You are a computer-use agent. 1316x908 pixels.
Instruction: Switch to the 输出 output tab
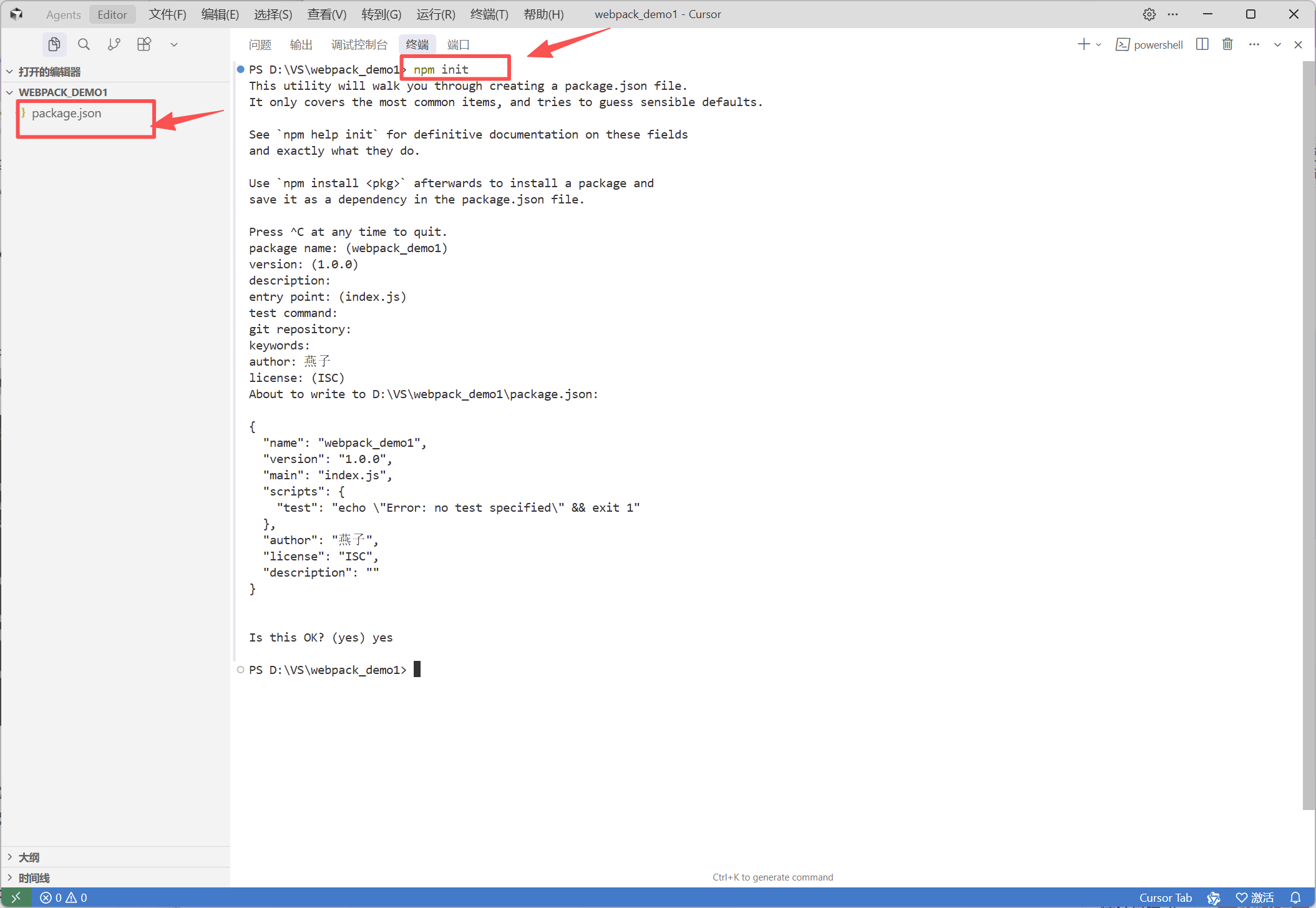point(301,44)
